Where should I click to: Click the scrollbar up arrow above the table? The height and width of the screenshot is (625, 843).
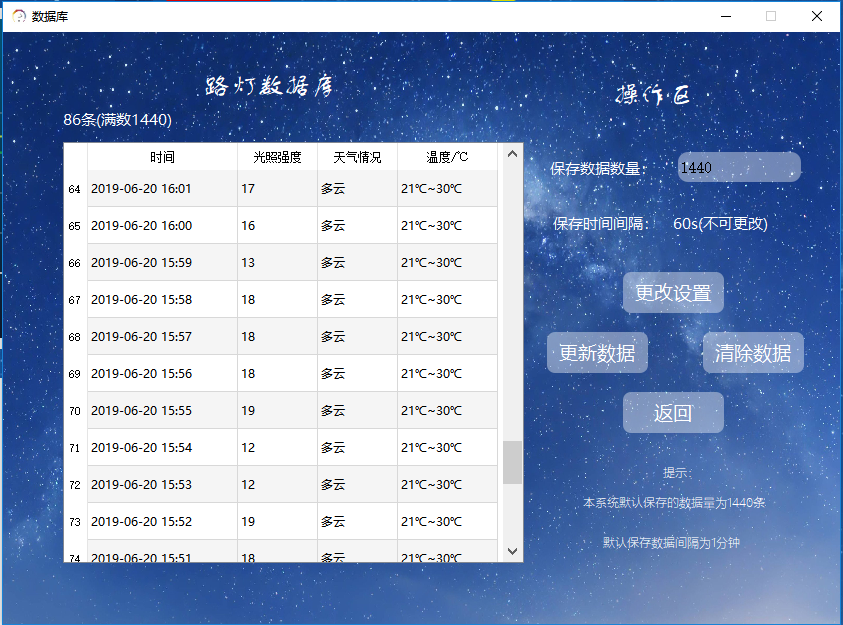(x=511, y=152)
